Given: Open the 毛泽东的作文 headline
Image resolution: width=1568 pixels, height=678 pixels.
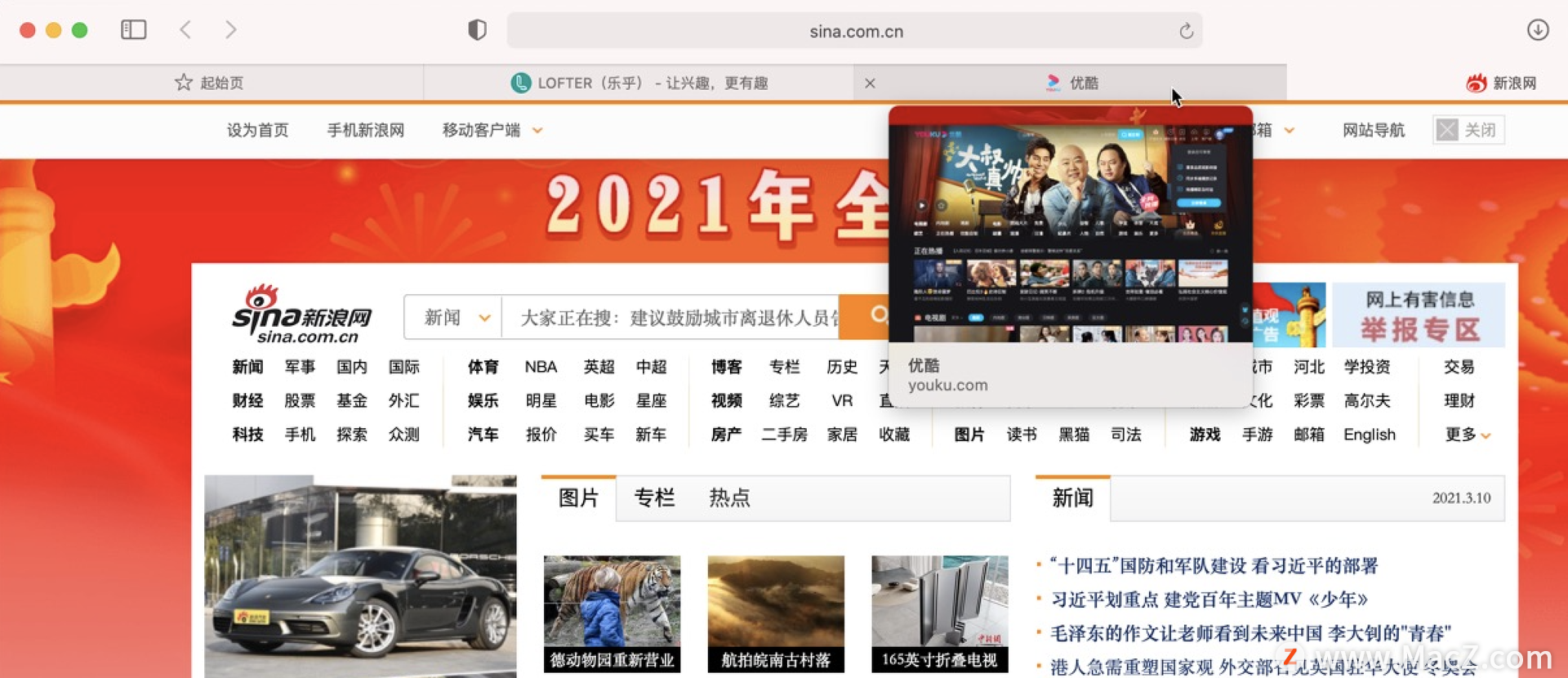Looking at the screenshot, I should tap(1250, 633).
